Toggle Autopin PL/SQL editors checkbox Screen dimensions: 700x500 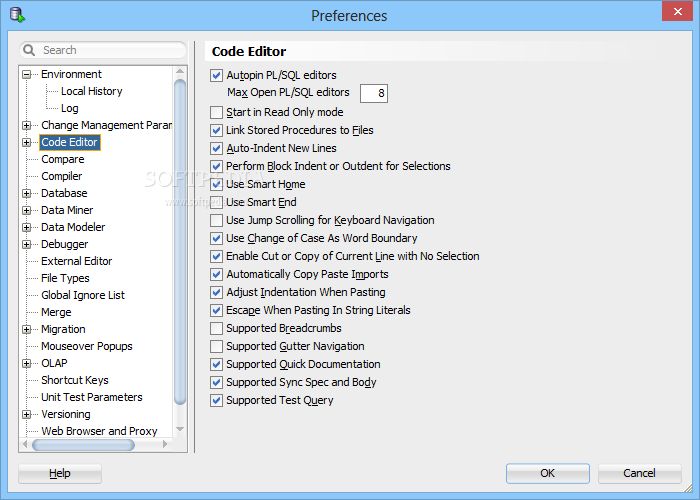(217, 75)
